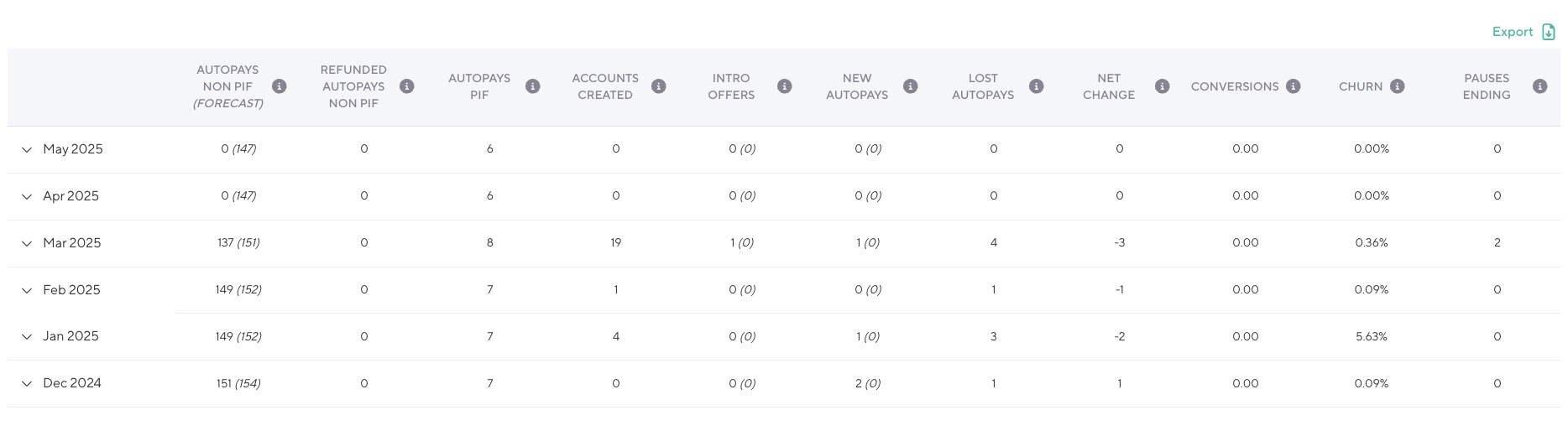Expand Mar 2025 row details
Viewport: 1568px width, 436px height.
(x=27, y=243)
